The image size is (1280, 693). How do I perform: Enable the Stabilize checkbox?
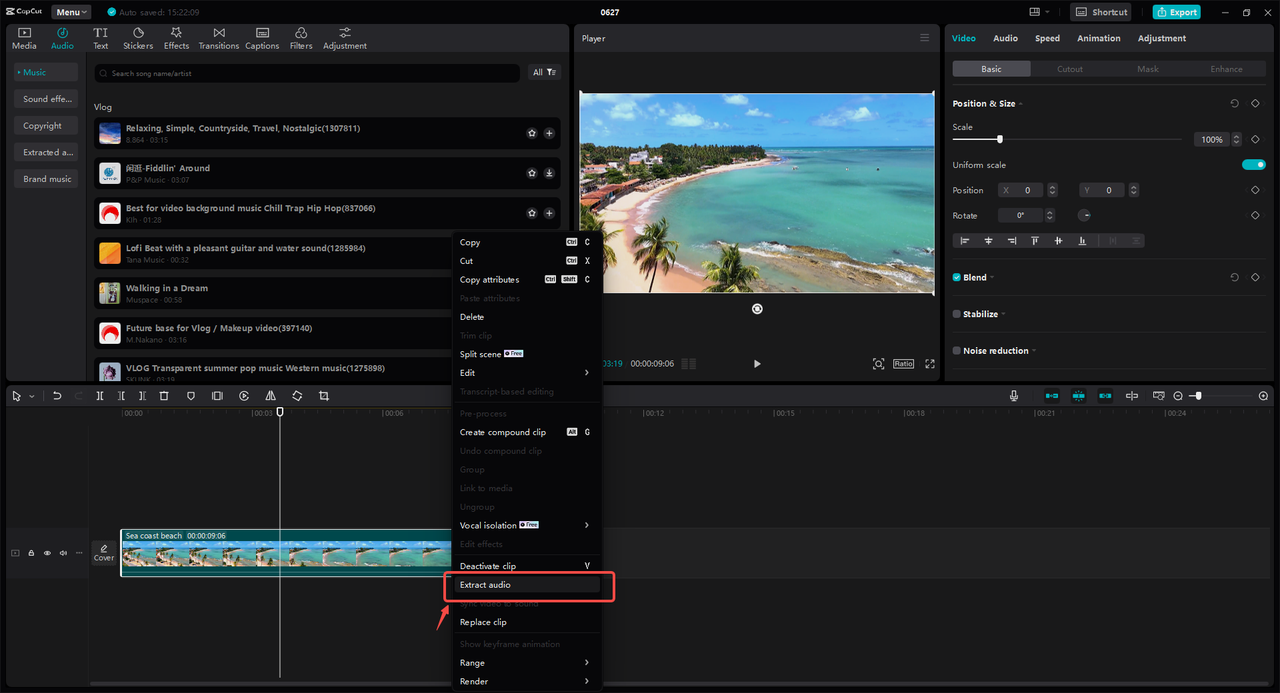pyautogui.click(x=957, y=314)
